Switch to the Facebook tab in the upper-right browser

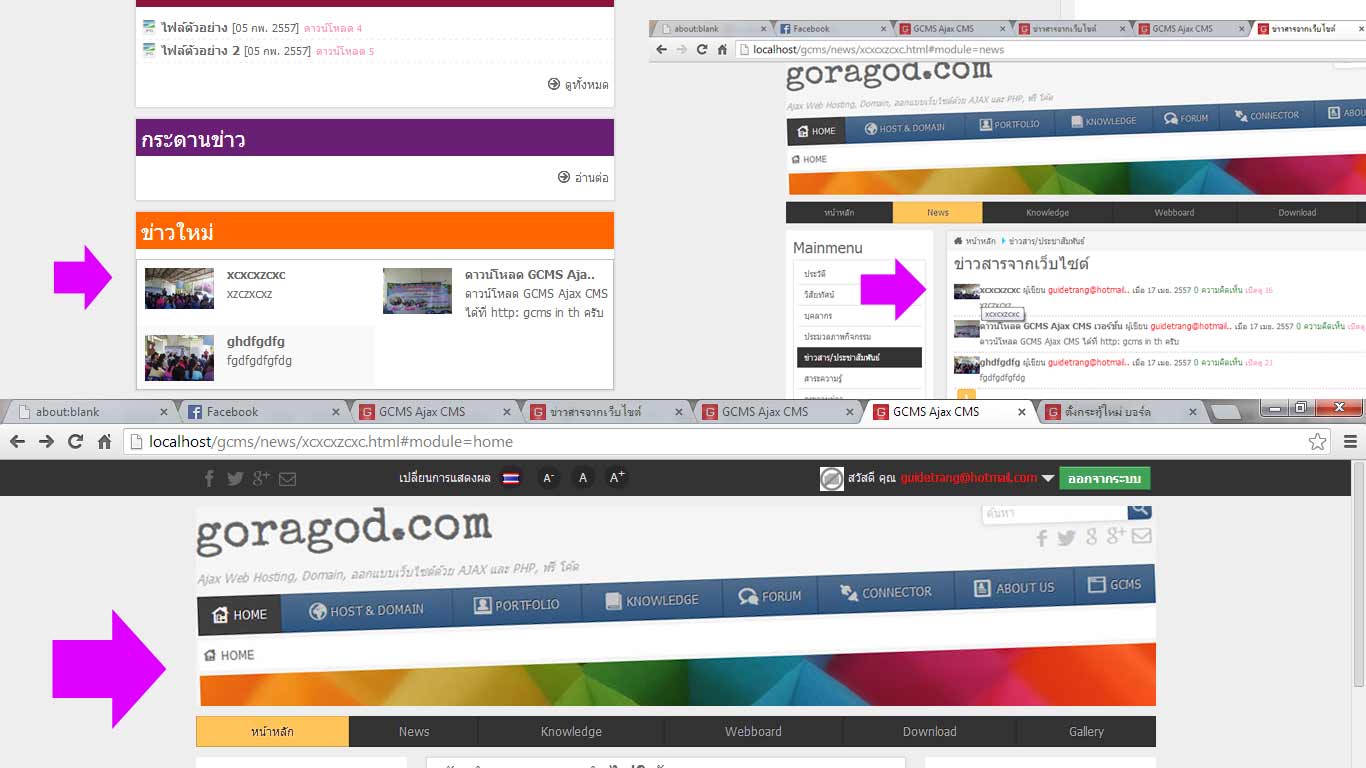pyautogui.click(x=832, y=29)
